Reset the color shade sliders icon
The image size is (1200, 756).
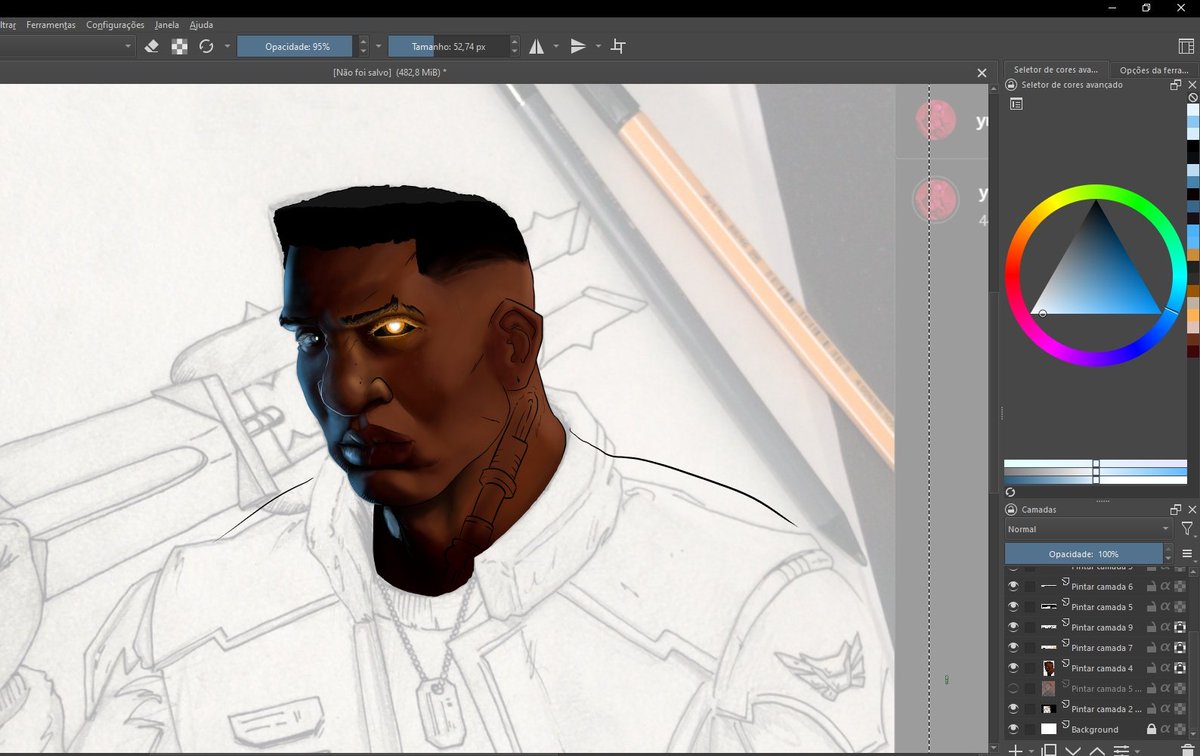click(1010, 492)
